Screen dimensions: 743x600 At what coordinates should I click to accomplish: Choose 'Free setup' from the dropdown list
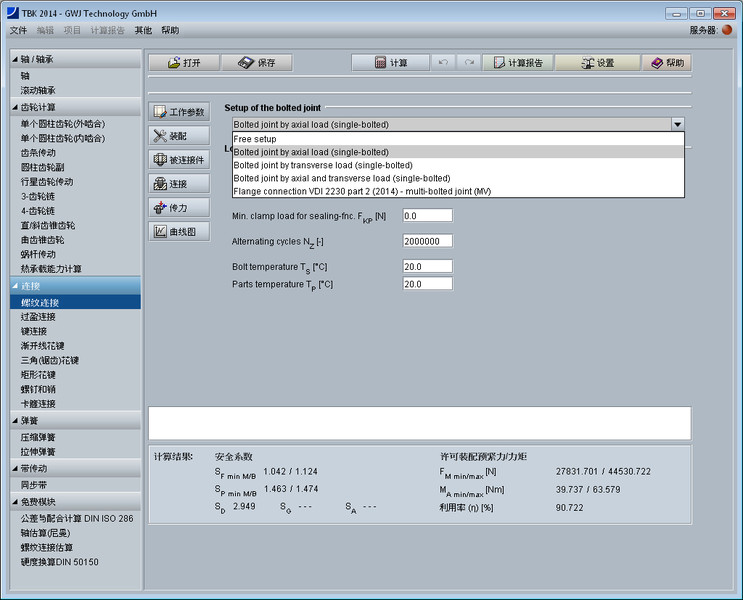tap(255, 139)
